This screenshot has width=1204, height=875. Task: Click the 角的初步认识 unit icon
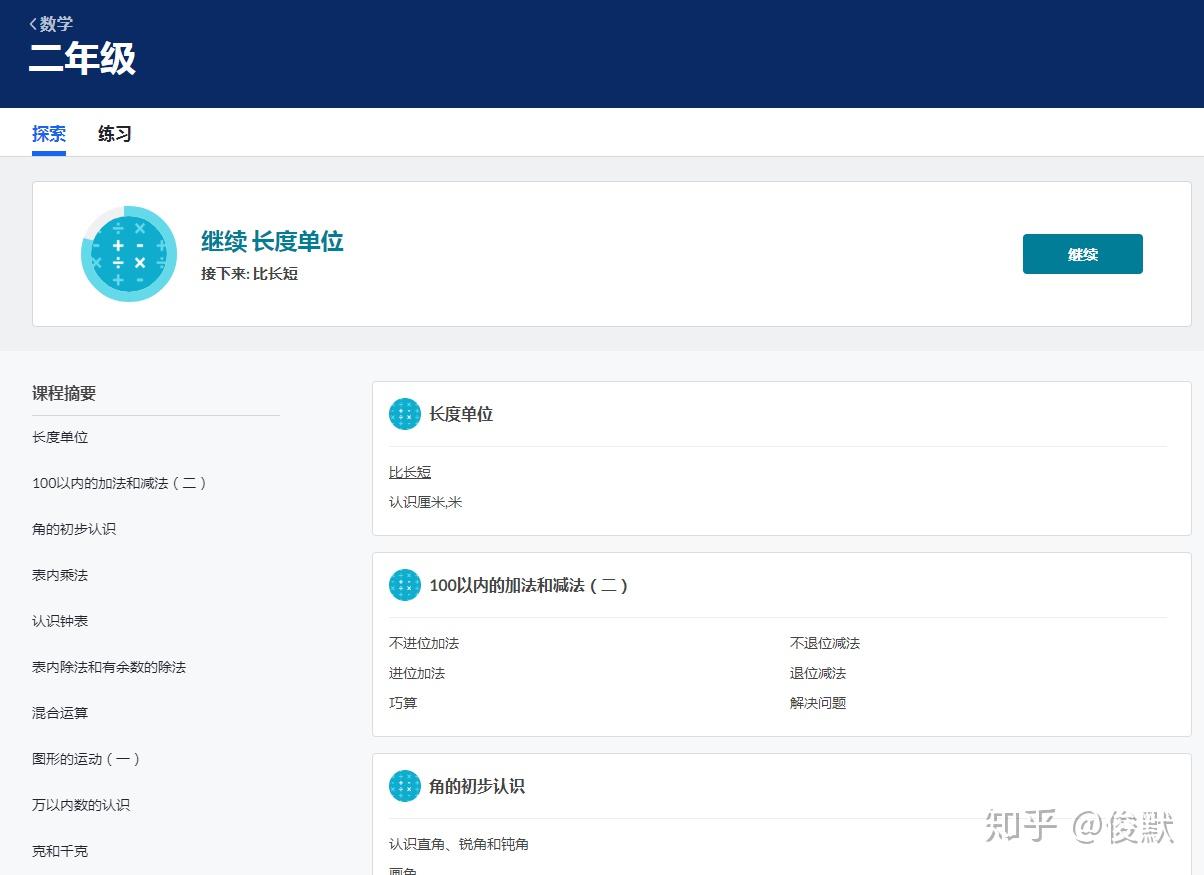click(x=405, y=786)
